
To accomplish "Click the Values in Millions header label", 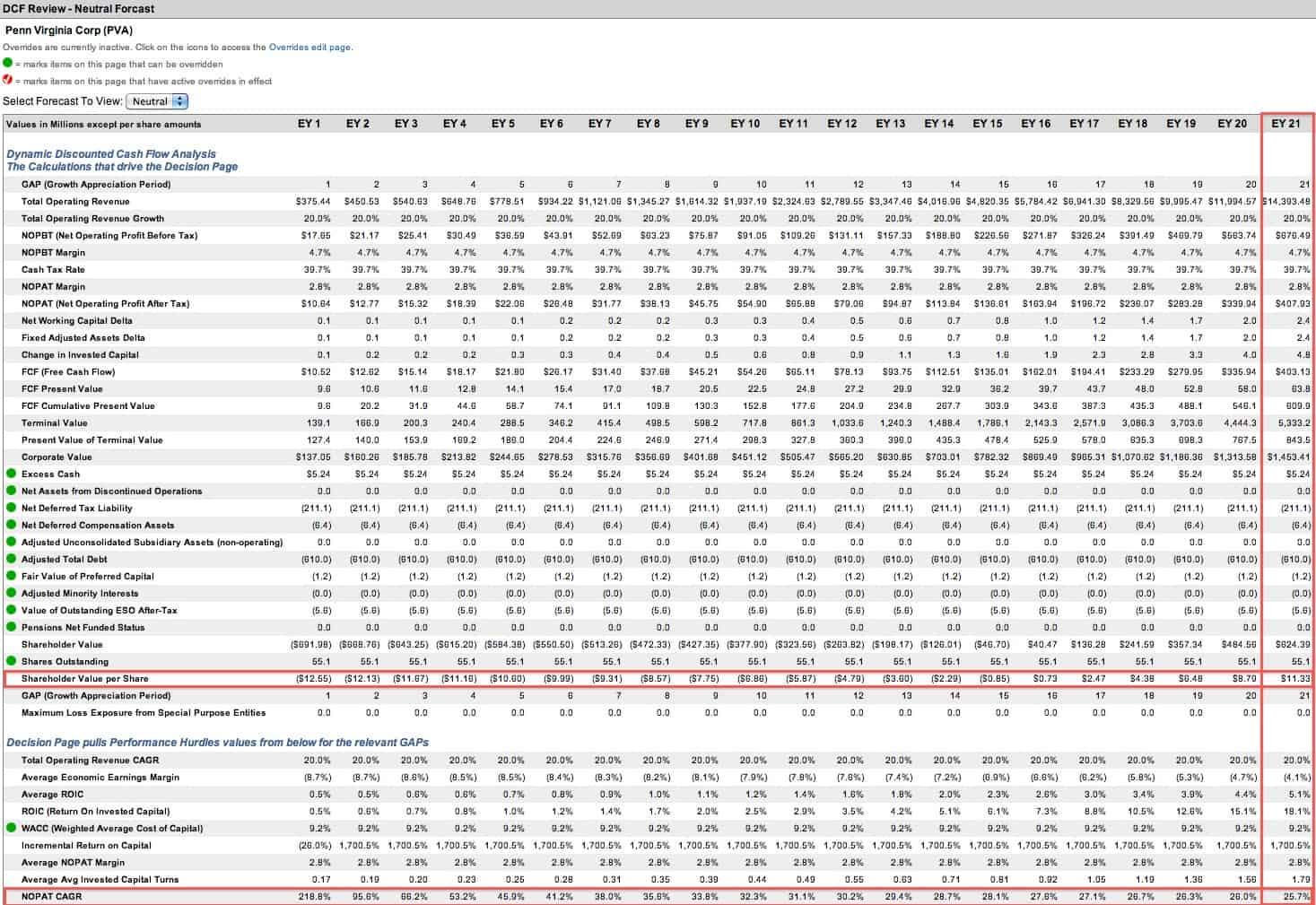I will pos(104,124).
